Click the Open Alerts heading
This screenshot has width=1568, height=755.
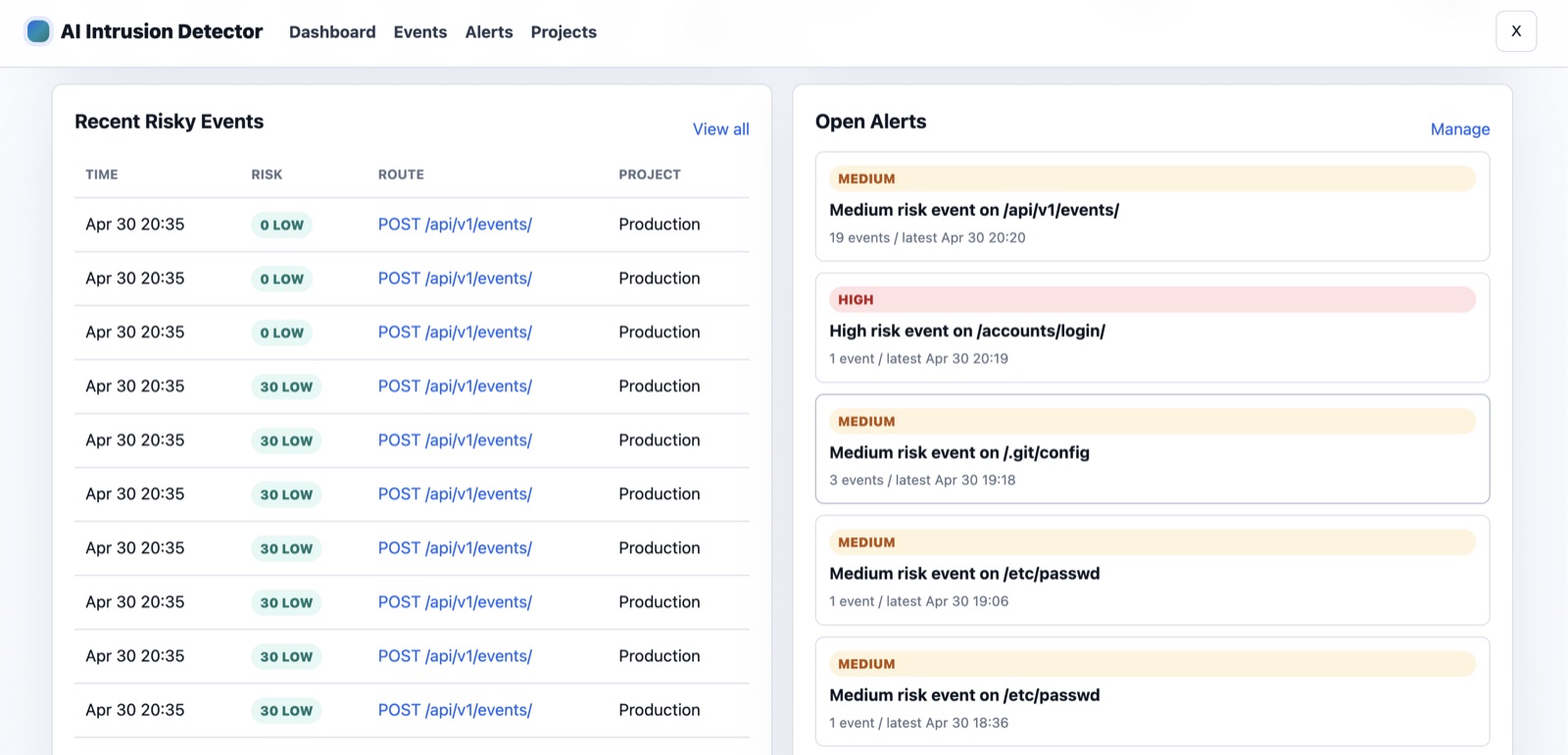pyautogui.click(x=871, y=122)
